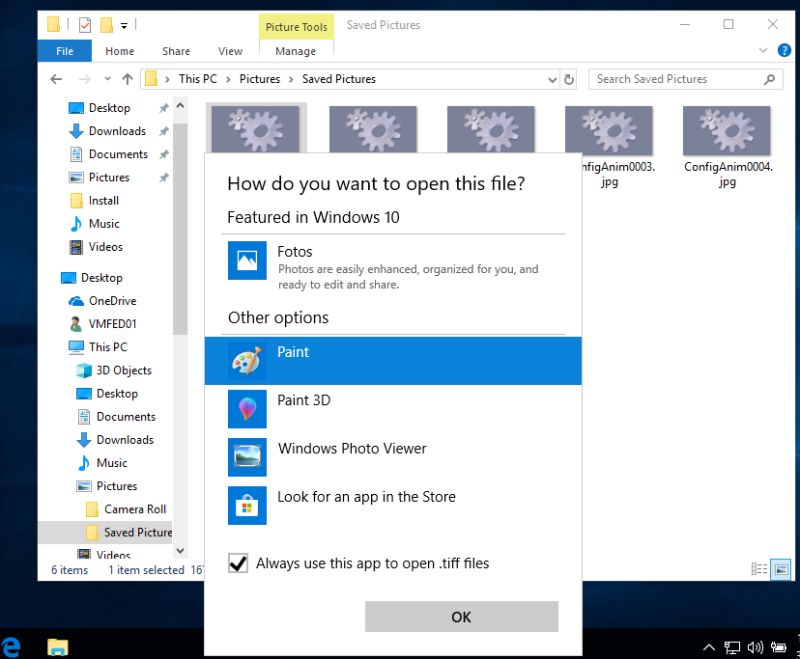This screenshot has height=659, width=800.
Task: Switch to Large icons view in status bar
Action: pos(779,569)
